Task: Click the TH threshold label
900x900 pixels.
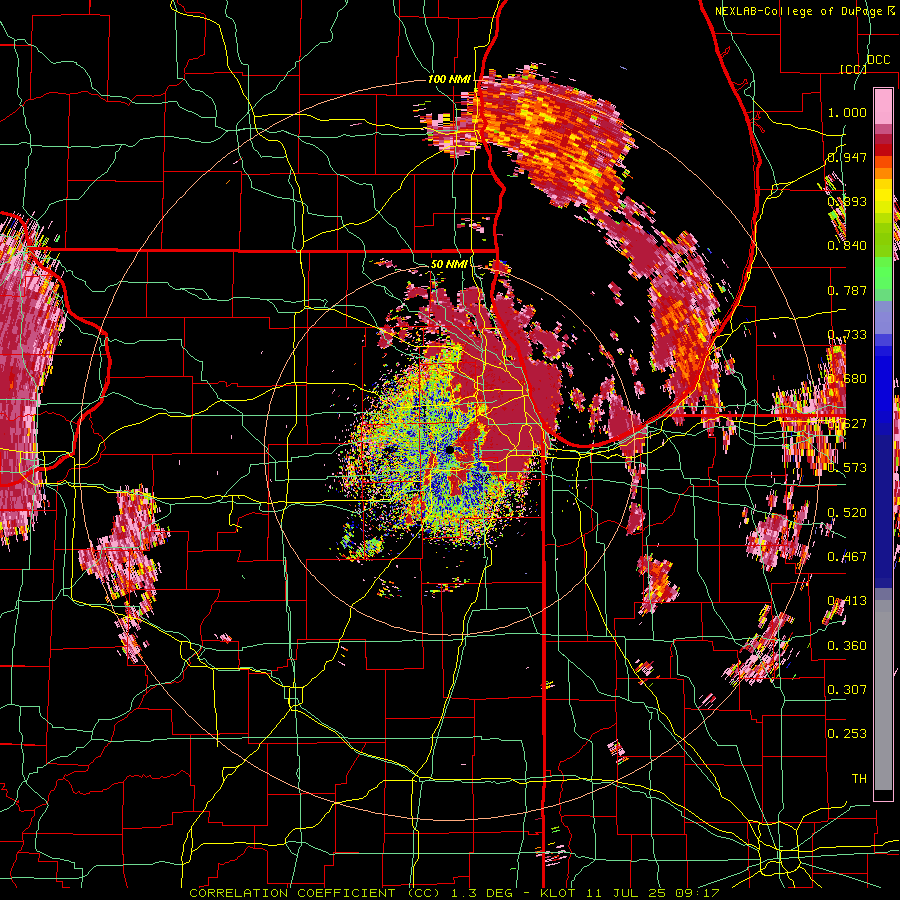Action: coord(859,779)
